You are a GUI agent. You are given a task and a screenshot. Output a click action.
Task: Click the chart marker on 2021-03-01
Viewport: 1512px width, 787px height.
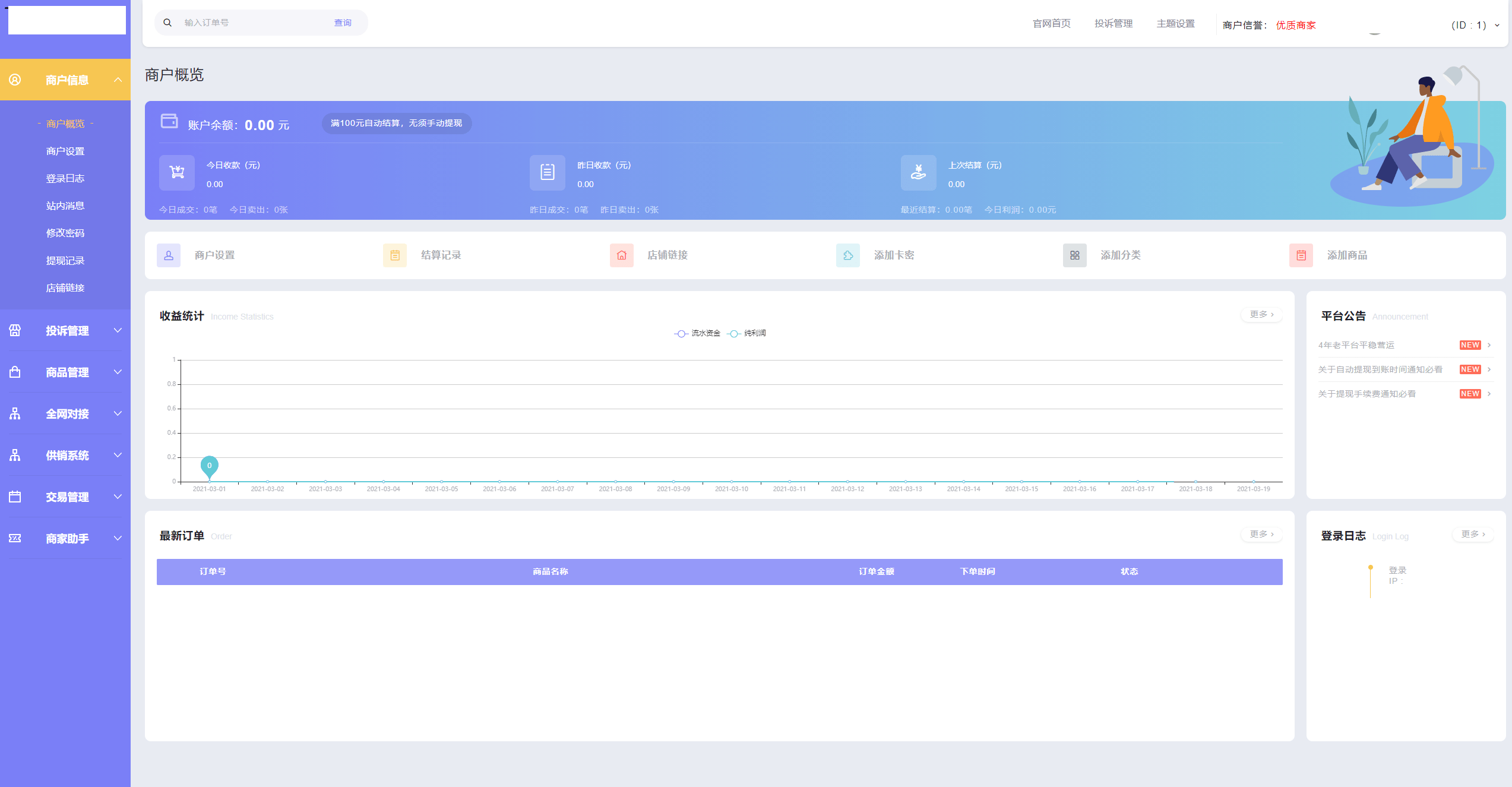coord(209,467)
